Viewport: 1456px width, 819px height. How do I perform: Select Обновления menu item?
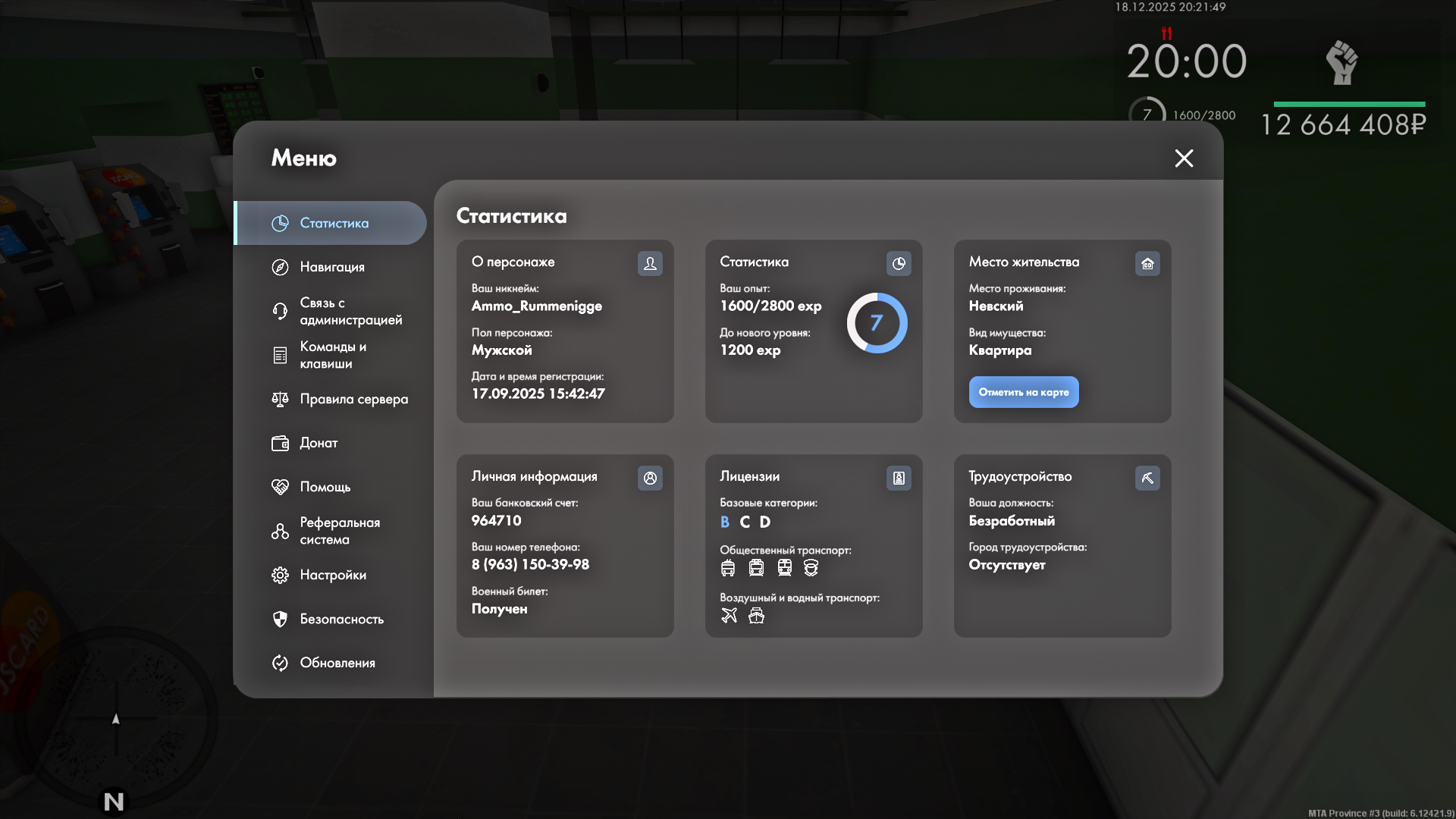tap(337, 663)
